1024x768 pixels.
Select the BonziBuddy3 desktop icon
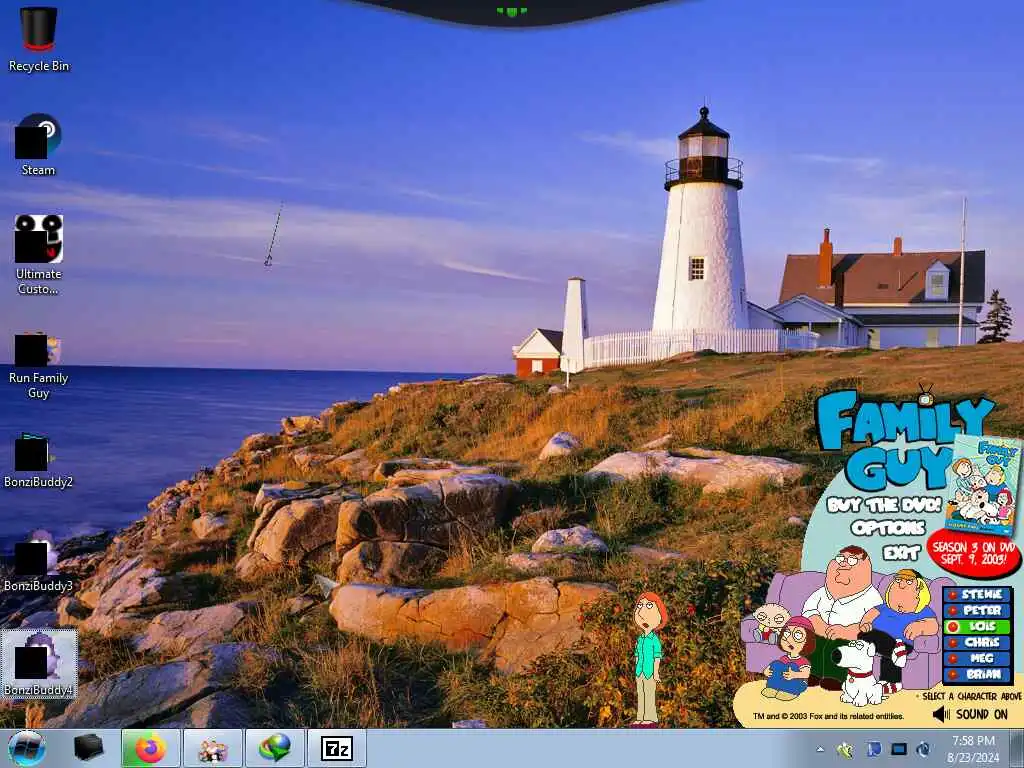pyautogui.click(x=39, y=562)
